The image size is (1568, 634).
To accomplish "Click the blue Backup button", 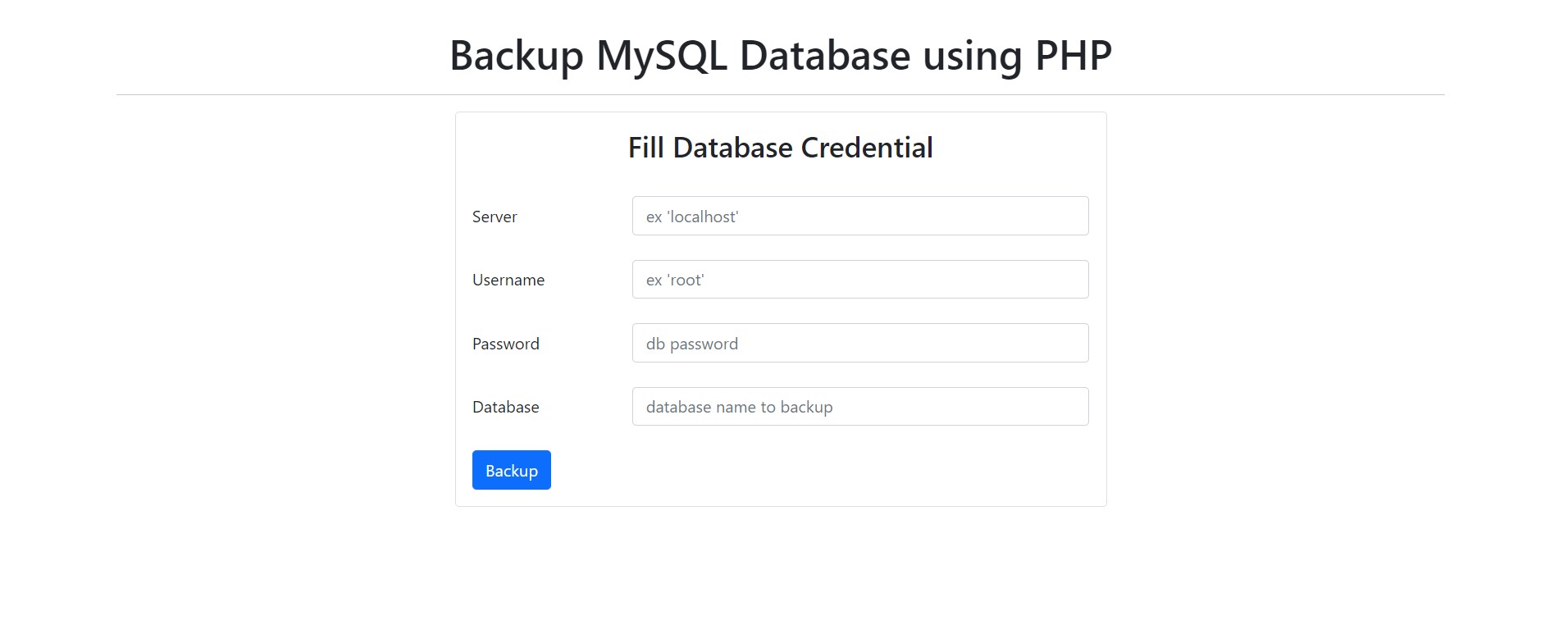I will point(512,470).
